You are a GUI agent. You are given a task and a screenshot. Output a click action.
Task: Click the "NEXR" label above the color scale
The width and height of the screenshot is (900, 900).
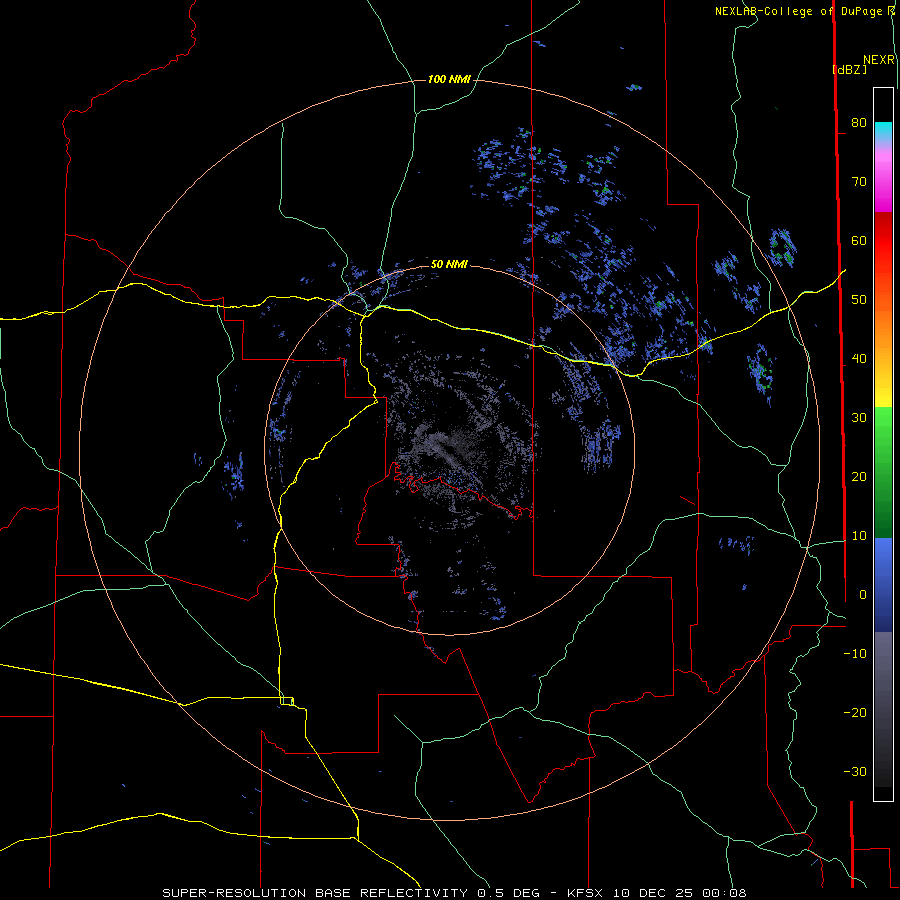point(879,60)
